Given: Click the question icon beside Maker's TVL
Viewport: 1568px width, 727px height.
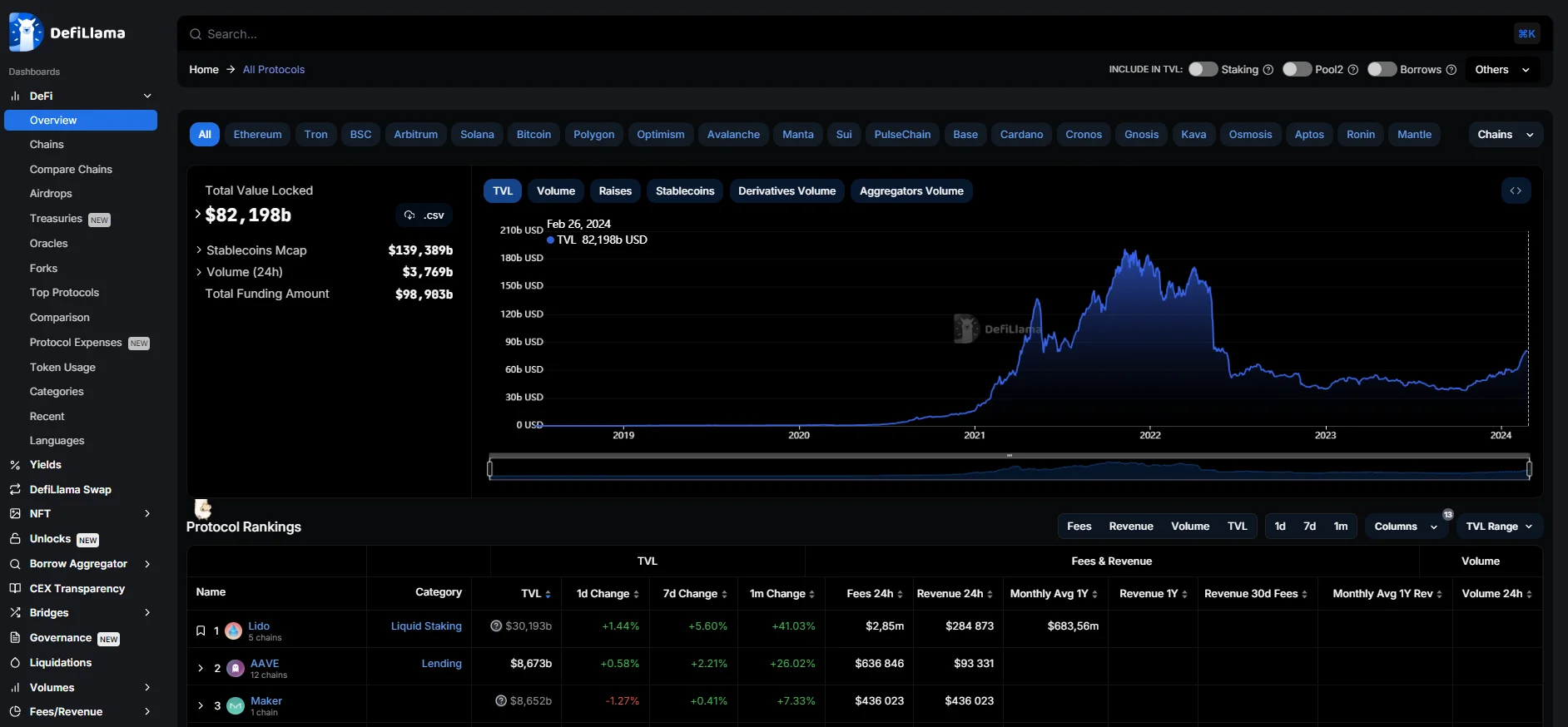Looking at the screenshot, I should [501, 701].
